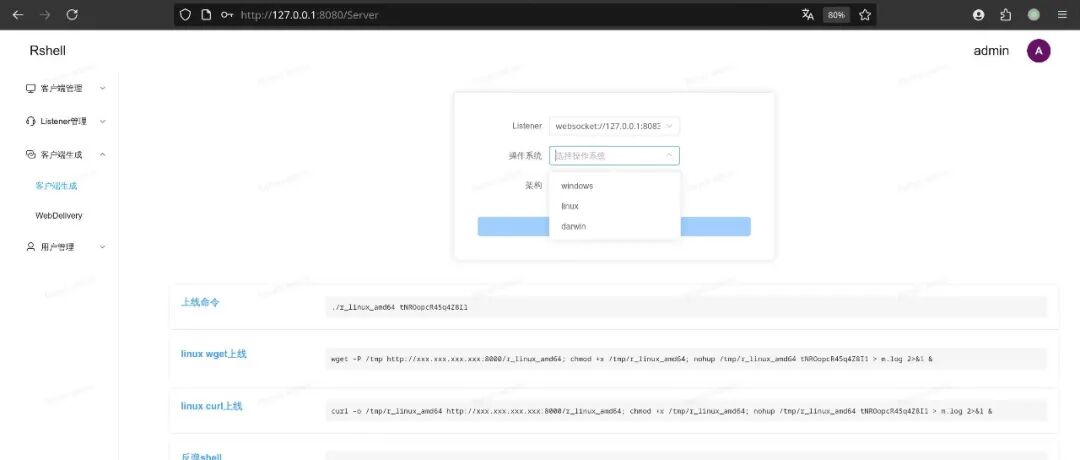
Task: Click the blue generate button
Action: pyautogui.click(x=614, y=227)
